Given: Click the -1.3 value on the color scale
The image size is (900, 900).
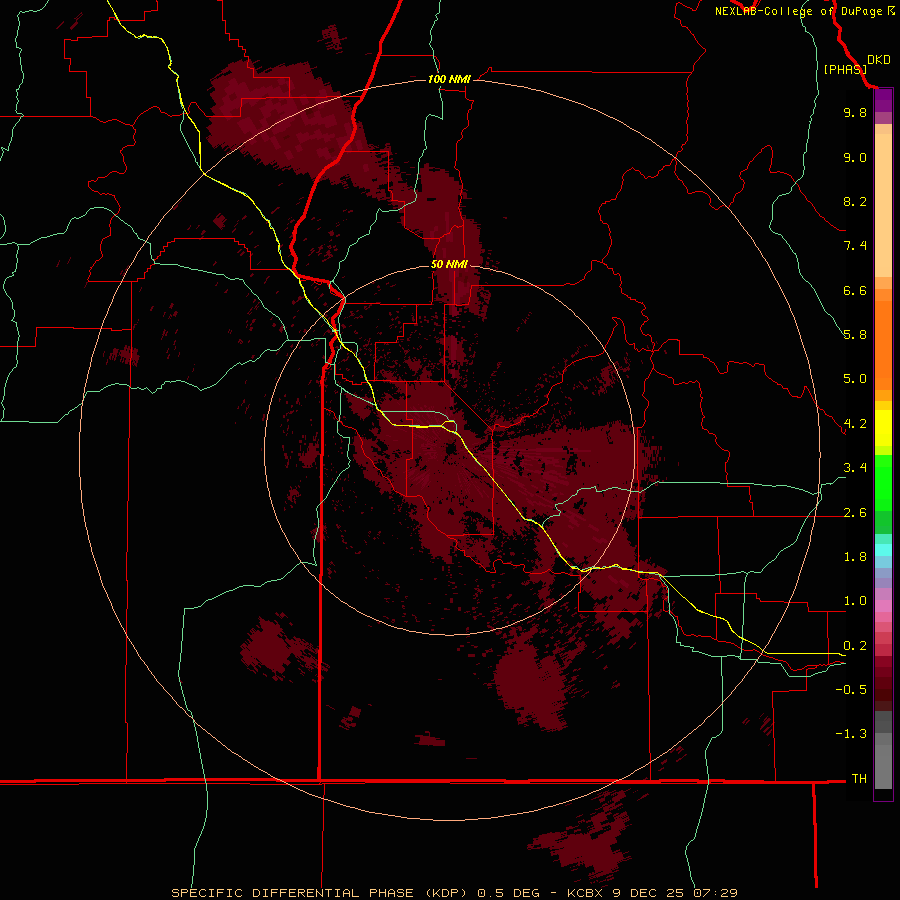Looking at the screenshot, I should 851,734.
